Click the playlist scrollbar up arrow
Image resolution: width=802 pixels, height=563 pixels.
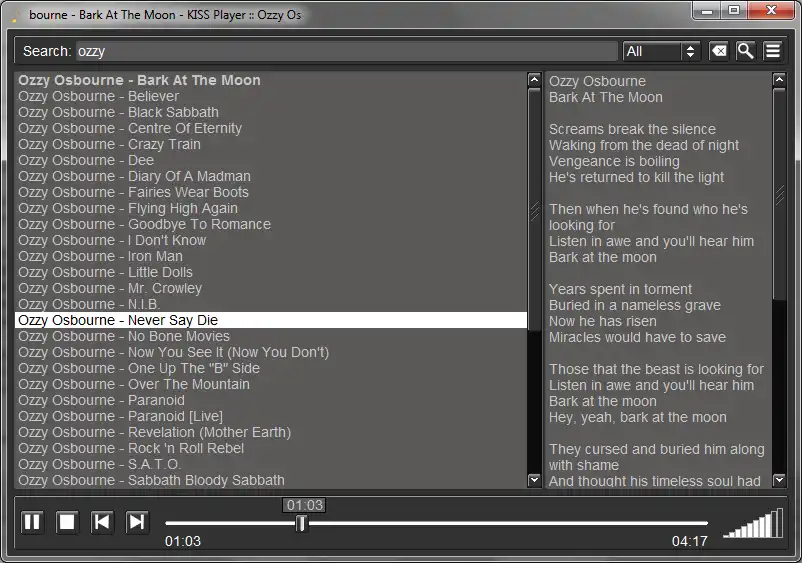(534, 79)
